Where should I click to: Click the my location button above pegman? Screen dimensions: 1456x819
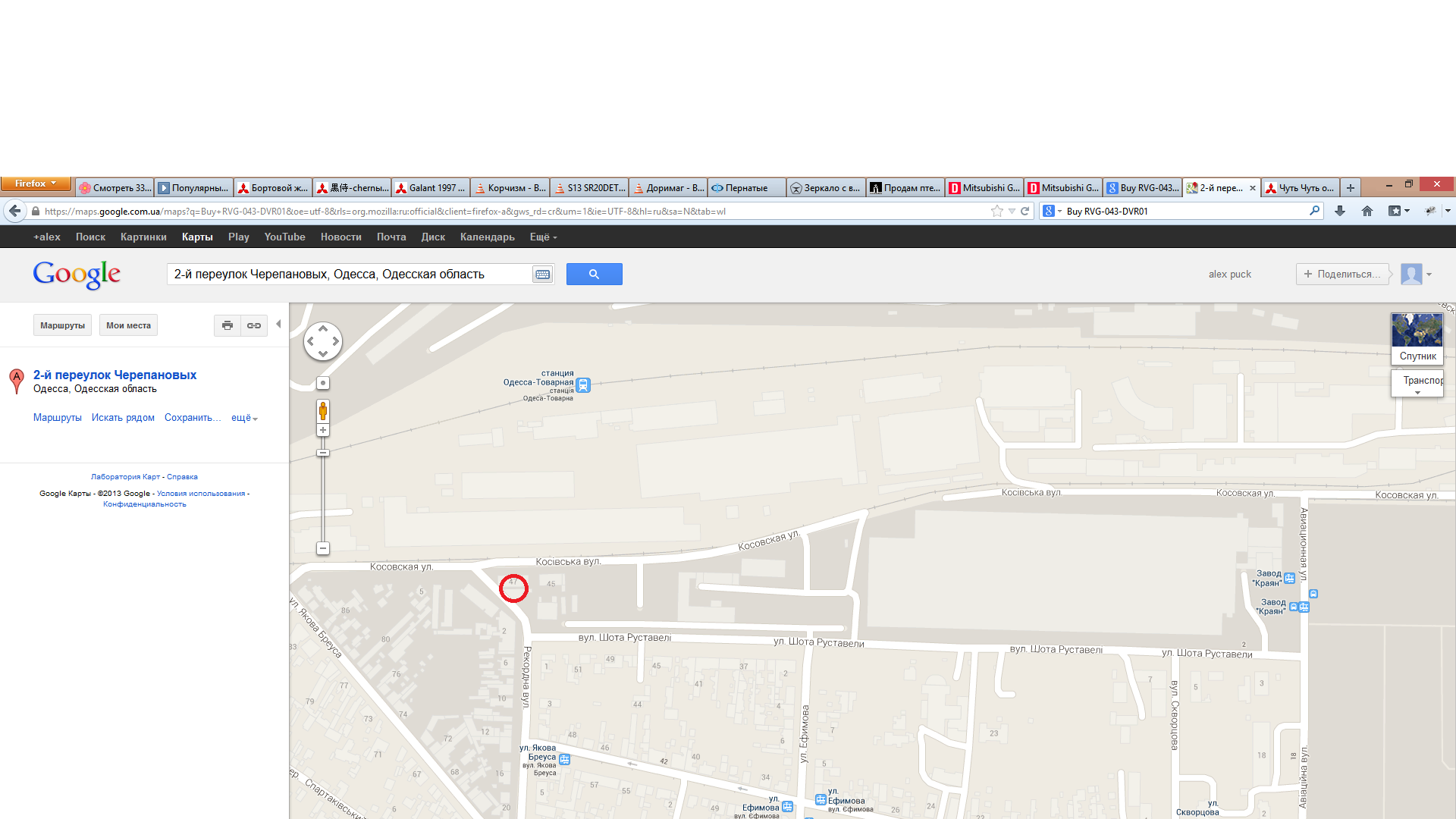click(x=323, y=383)
